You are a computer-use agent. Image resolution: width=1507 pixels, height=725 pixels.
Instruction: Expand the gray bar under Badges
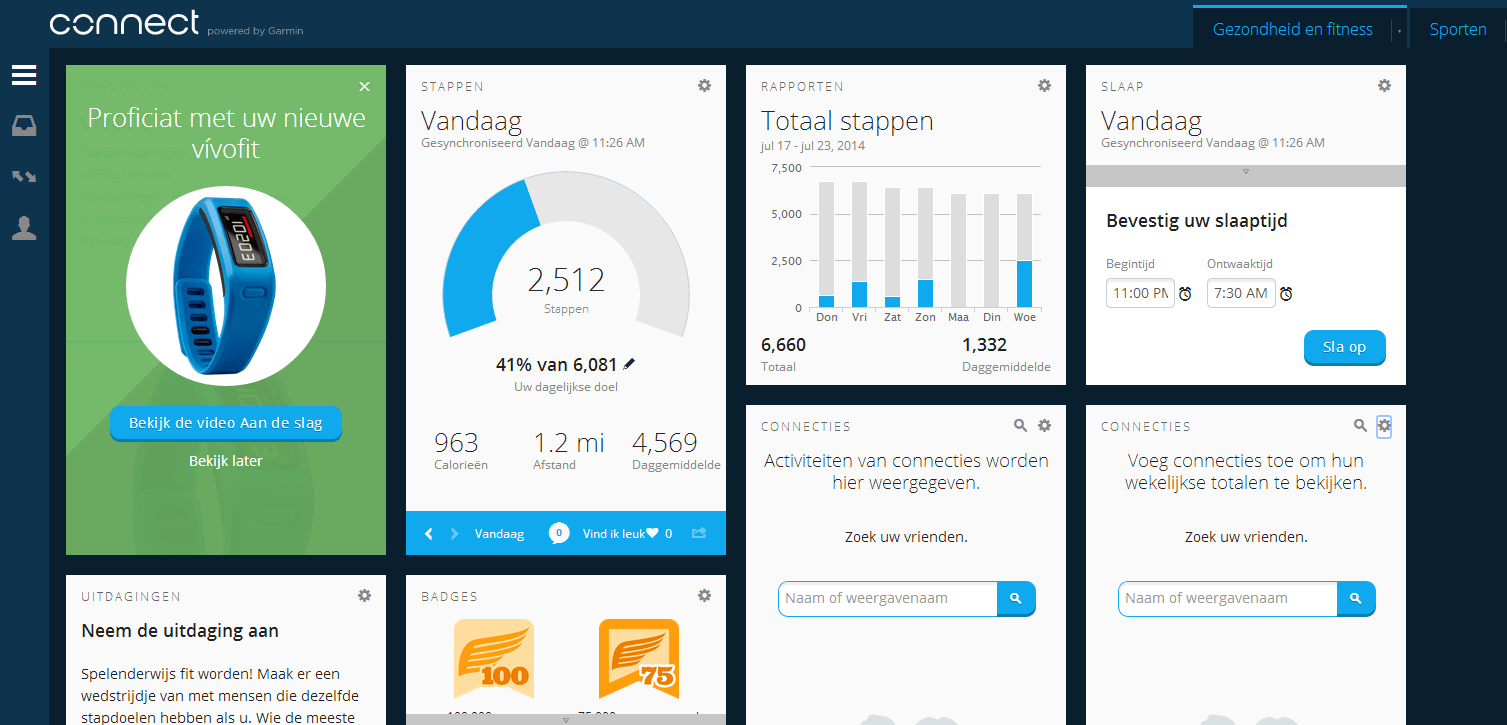pyautogui.click(x=566, y=720)
